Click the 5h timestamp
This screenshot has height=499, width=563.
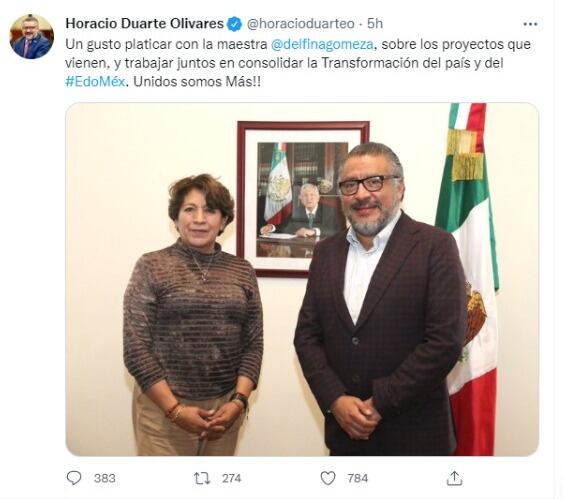(375, 24)
